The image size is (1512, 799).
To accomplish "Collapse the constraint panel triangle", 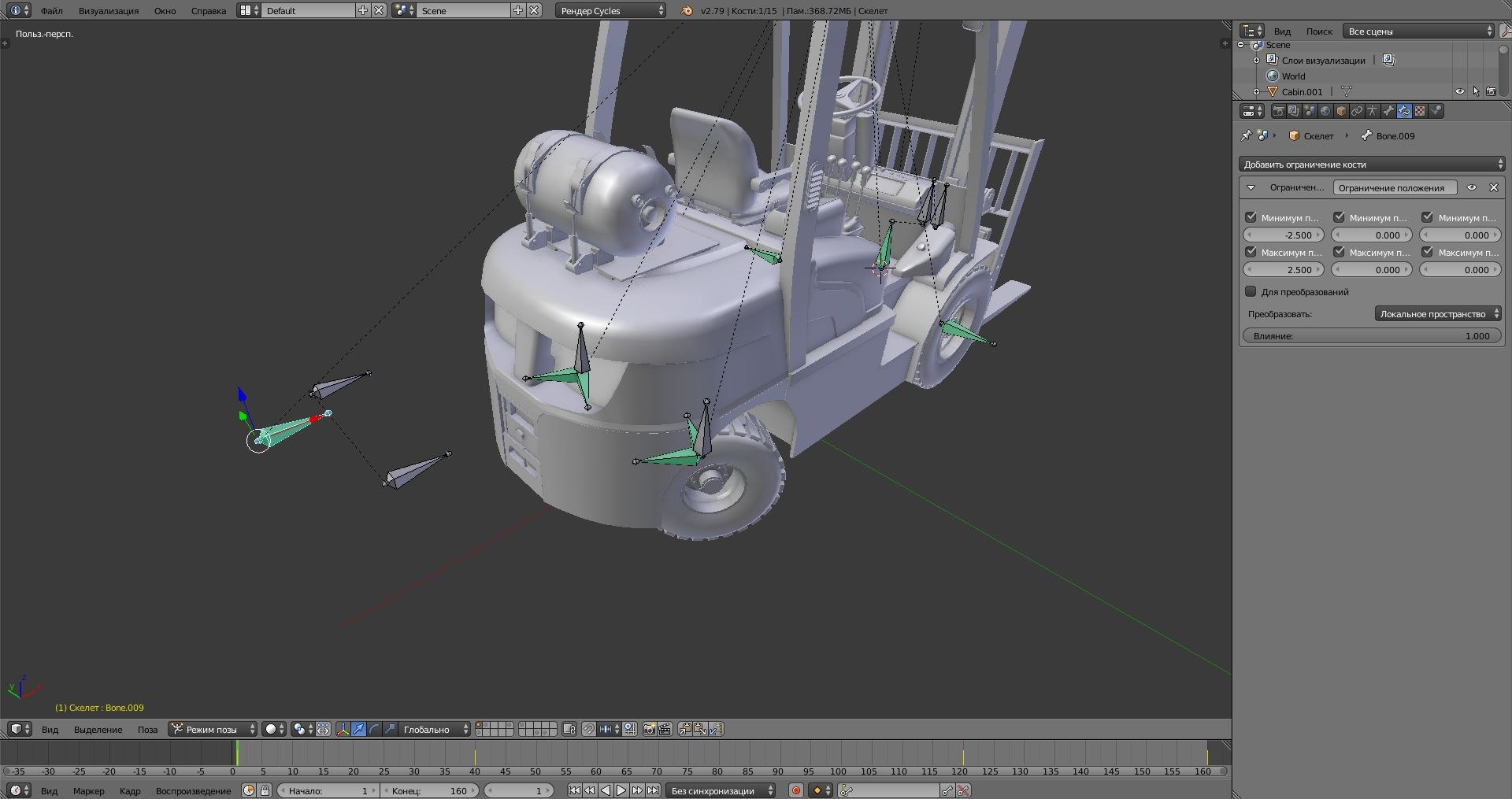I will pos(1251,187).
